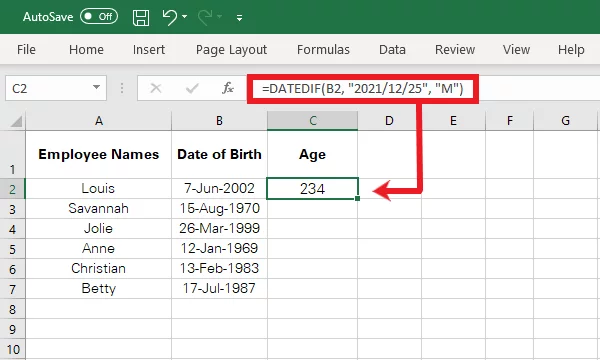Select row 1 header
The width and height of the screenshot is (600, 360).
[13, 154]
